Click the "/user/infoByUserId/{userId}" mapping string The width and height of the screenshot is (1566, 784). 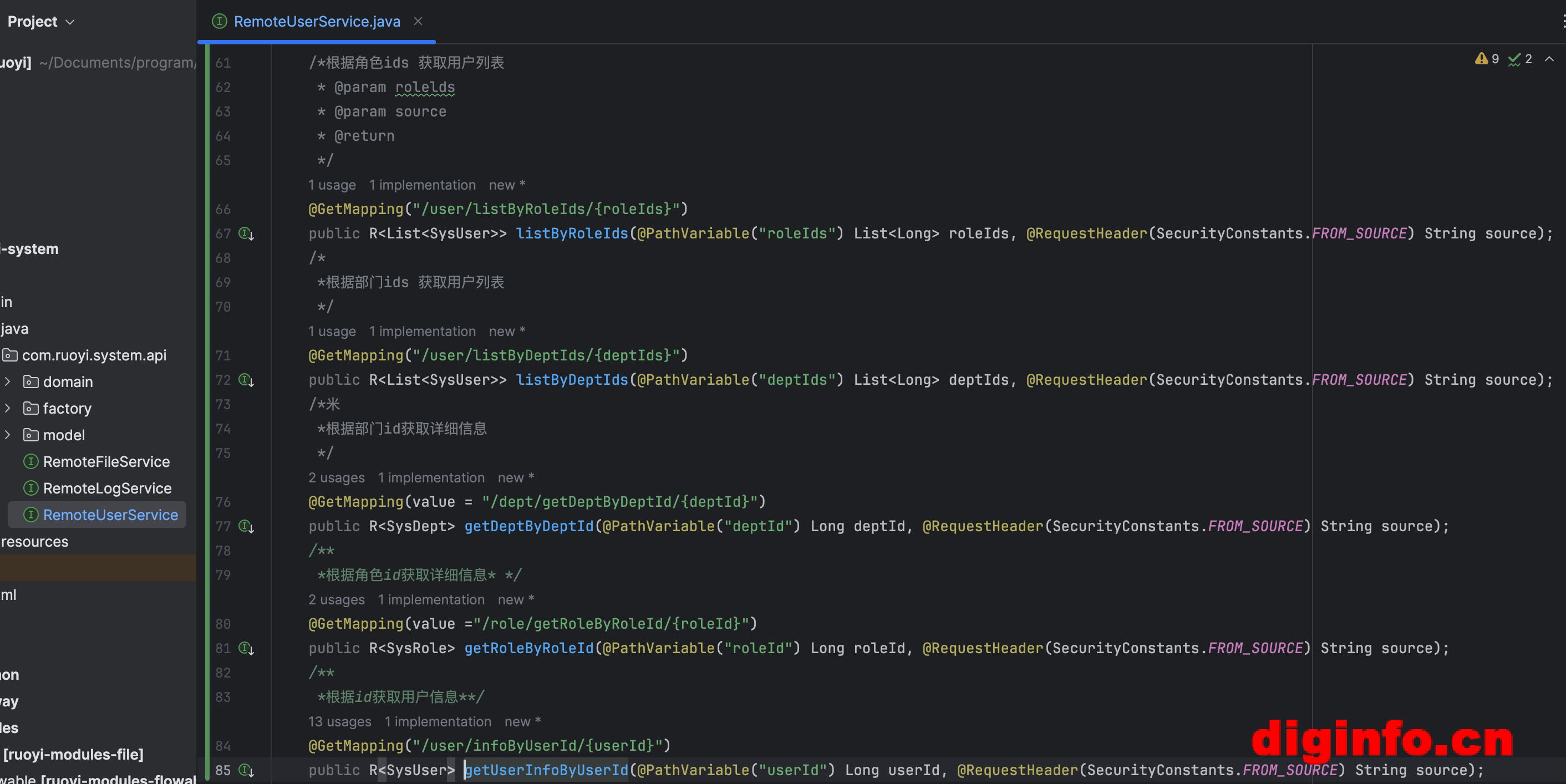click(x=537, y=746)
